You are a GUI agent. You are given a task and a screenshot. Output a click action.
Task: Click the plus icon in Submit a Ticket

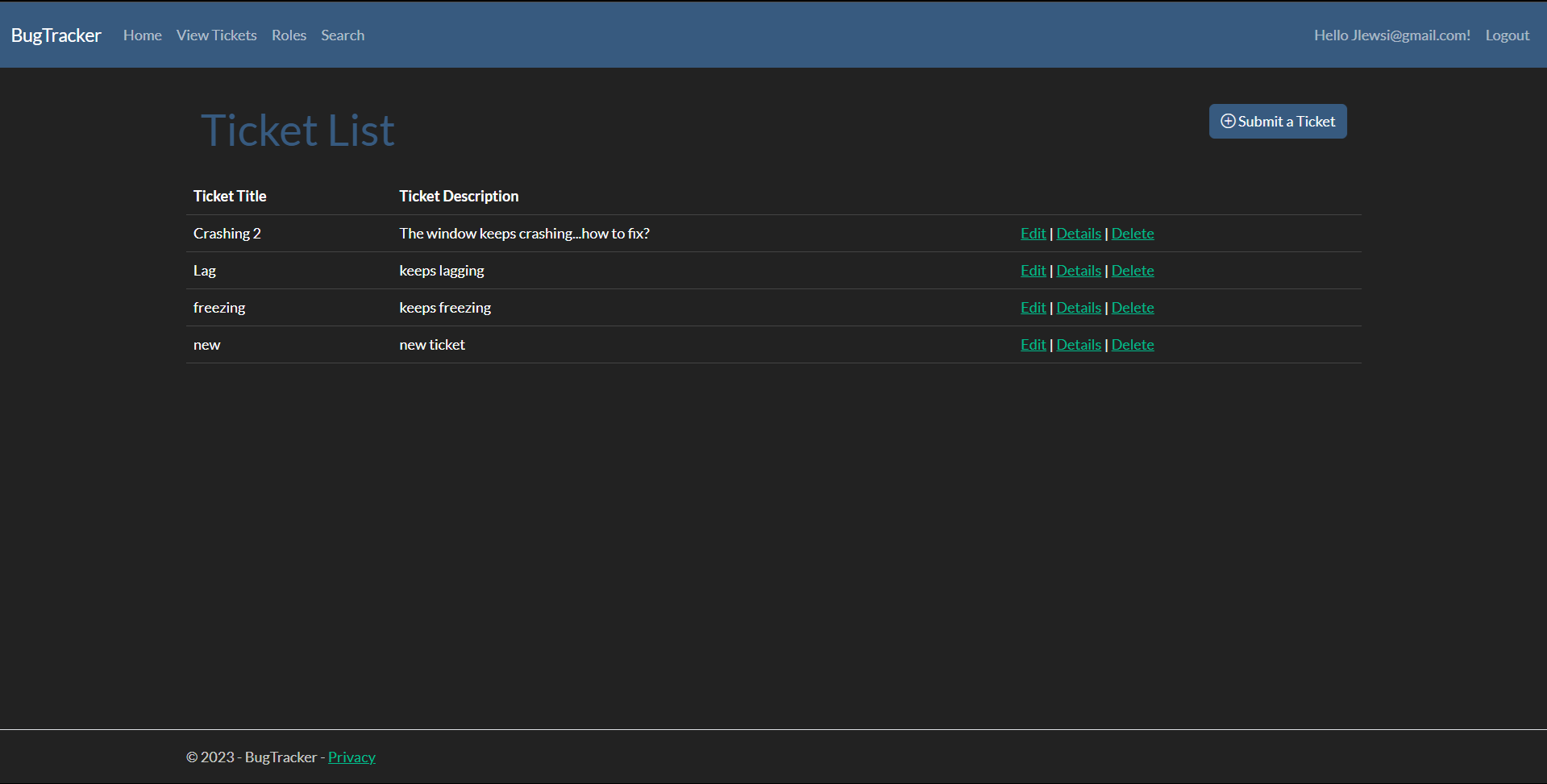(1228, 121)
